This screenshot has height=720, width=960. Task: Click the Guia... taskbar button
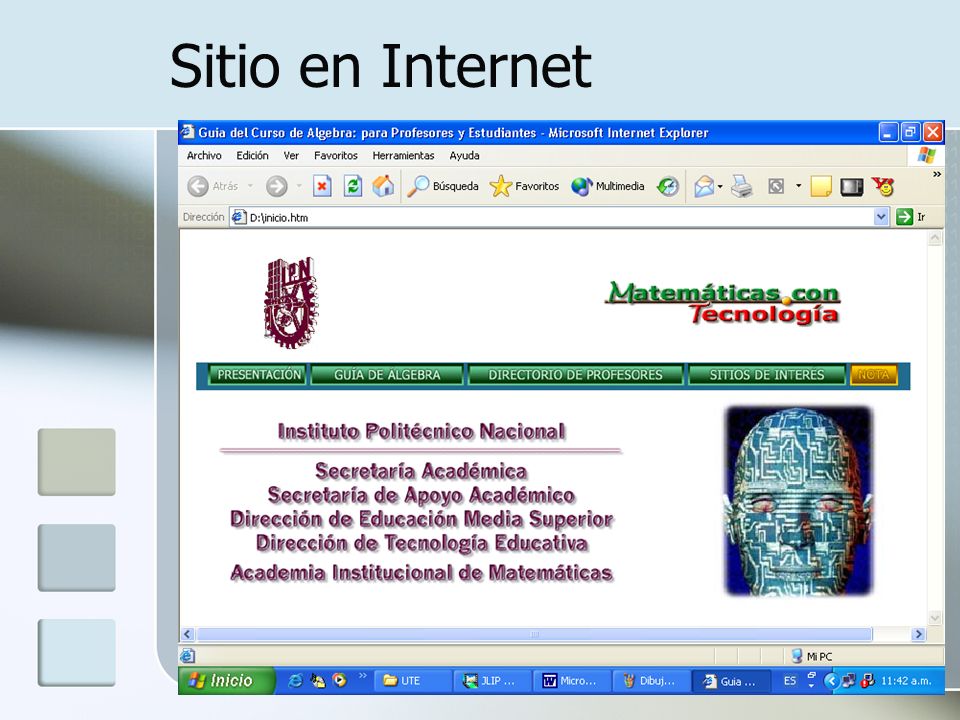click(x=731, y=680)
